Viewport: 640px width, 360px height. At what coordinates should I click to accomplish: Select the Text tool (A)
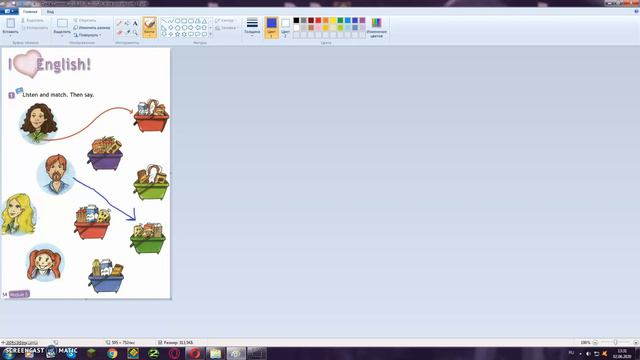pyautogui.click(x=135, y=23)
